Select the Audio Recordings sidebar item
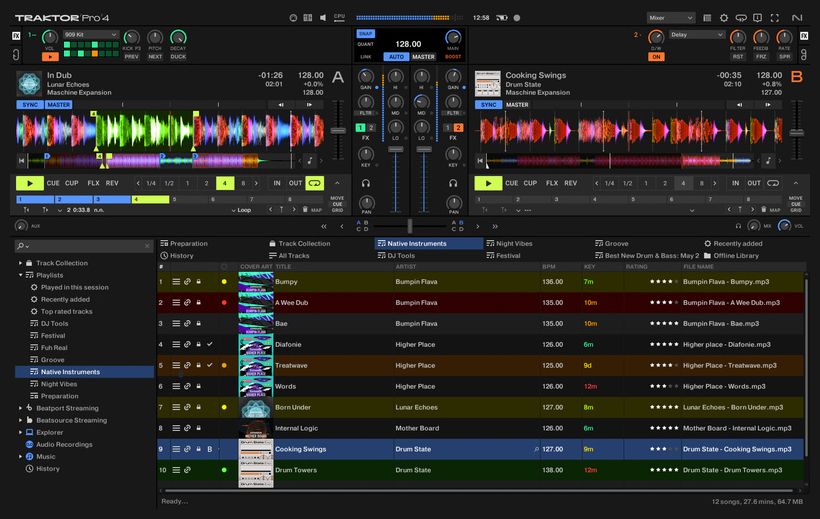Viewport: 820px width, 519px height. click(64, 444)
